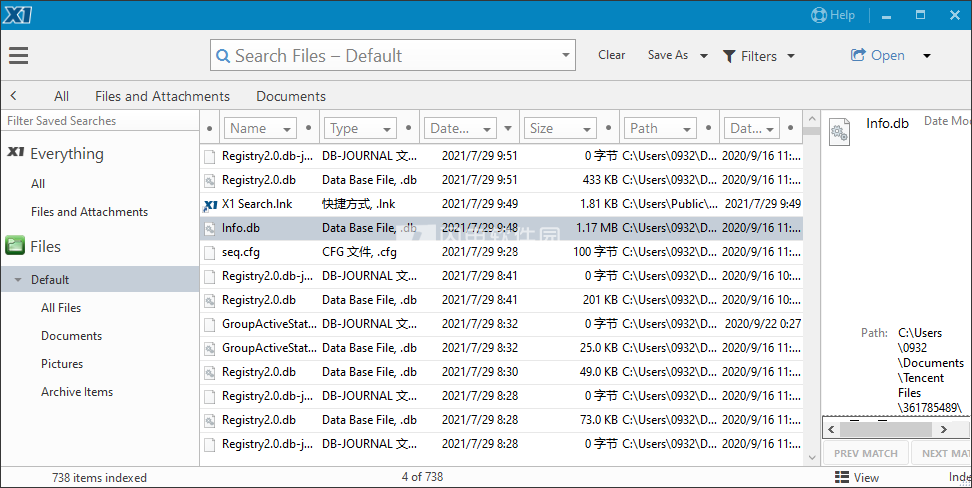Click the View layout icon

coord(842,477)
